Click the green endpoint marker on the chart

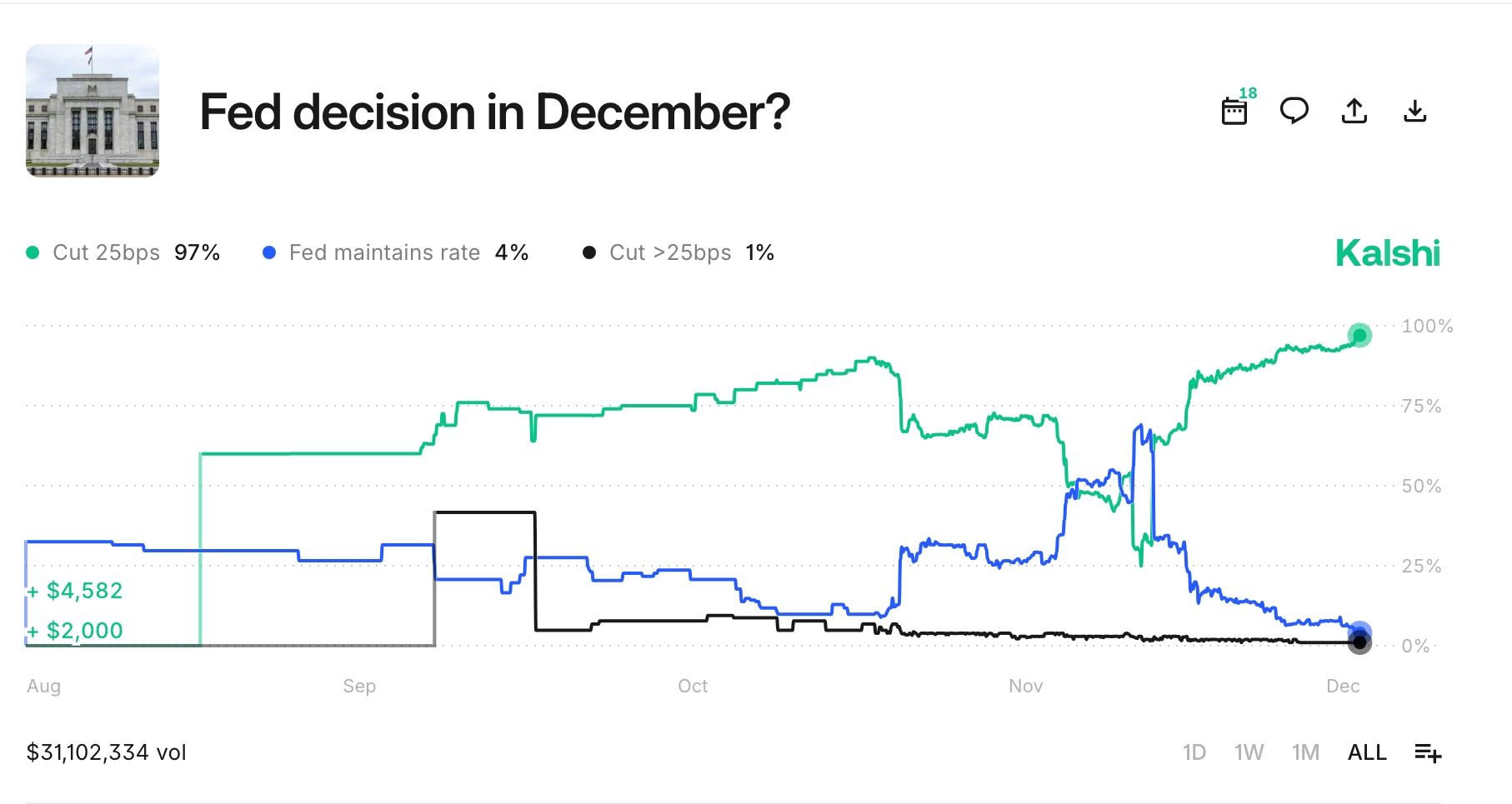(x=1361, y=337)
